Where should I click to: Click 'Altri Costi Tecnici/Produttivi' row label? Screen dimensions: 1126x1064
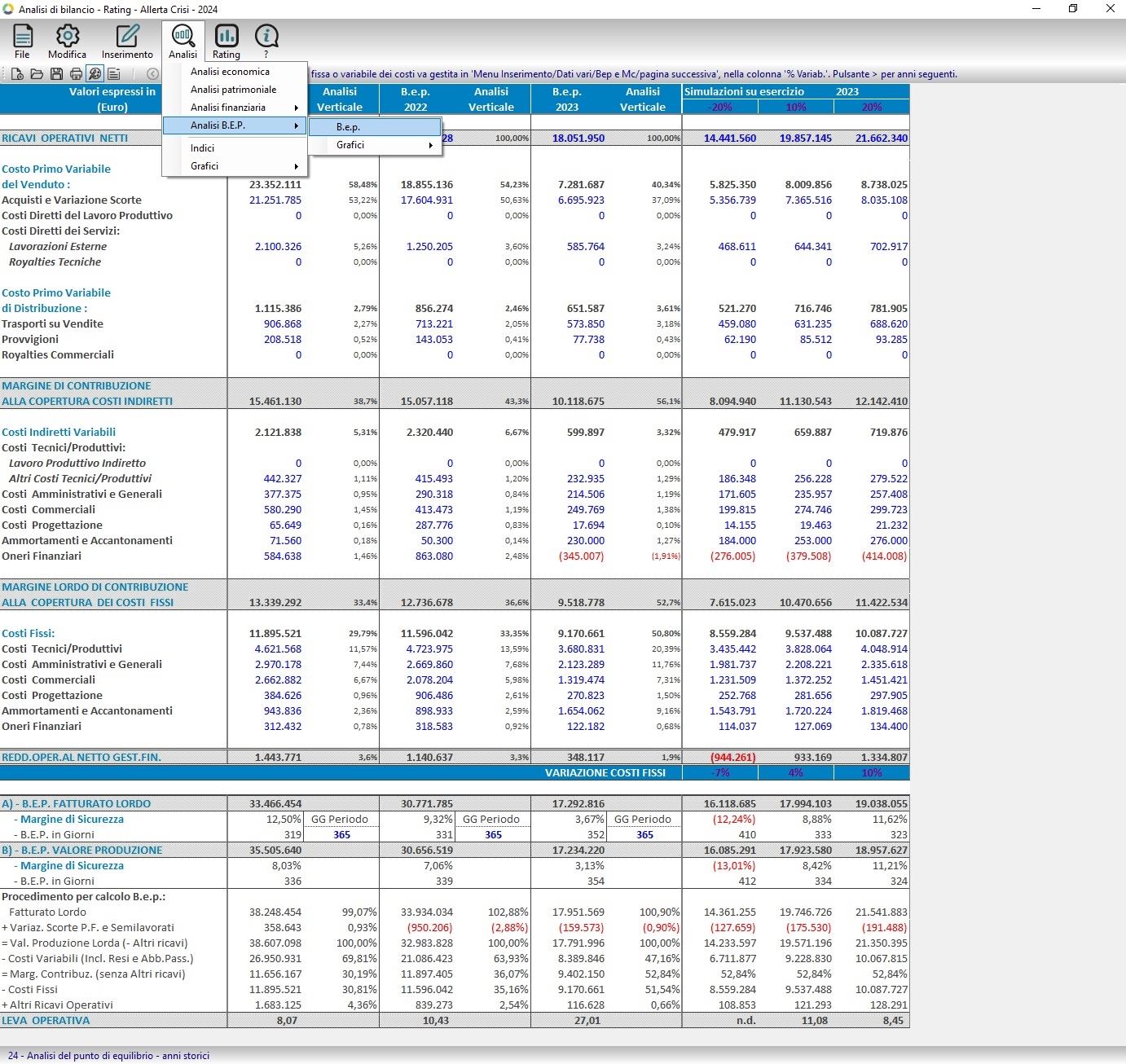click(80, 479)
